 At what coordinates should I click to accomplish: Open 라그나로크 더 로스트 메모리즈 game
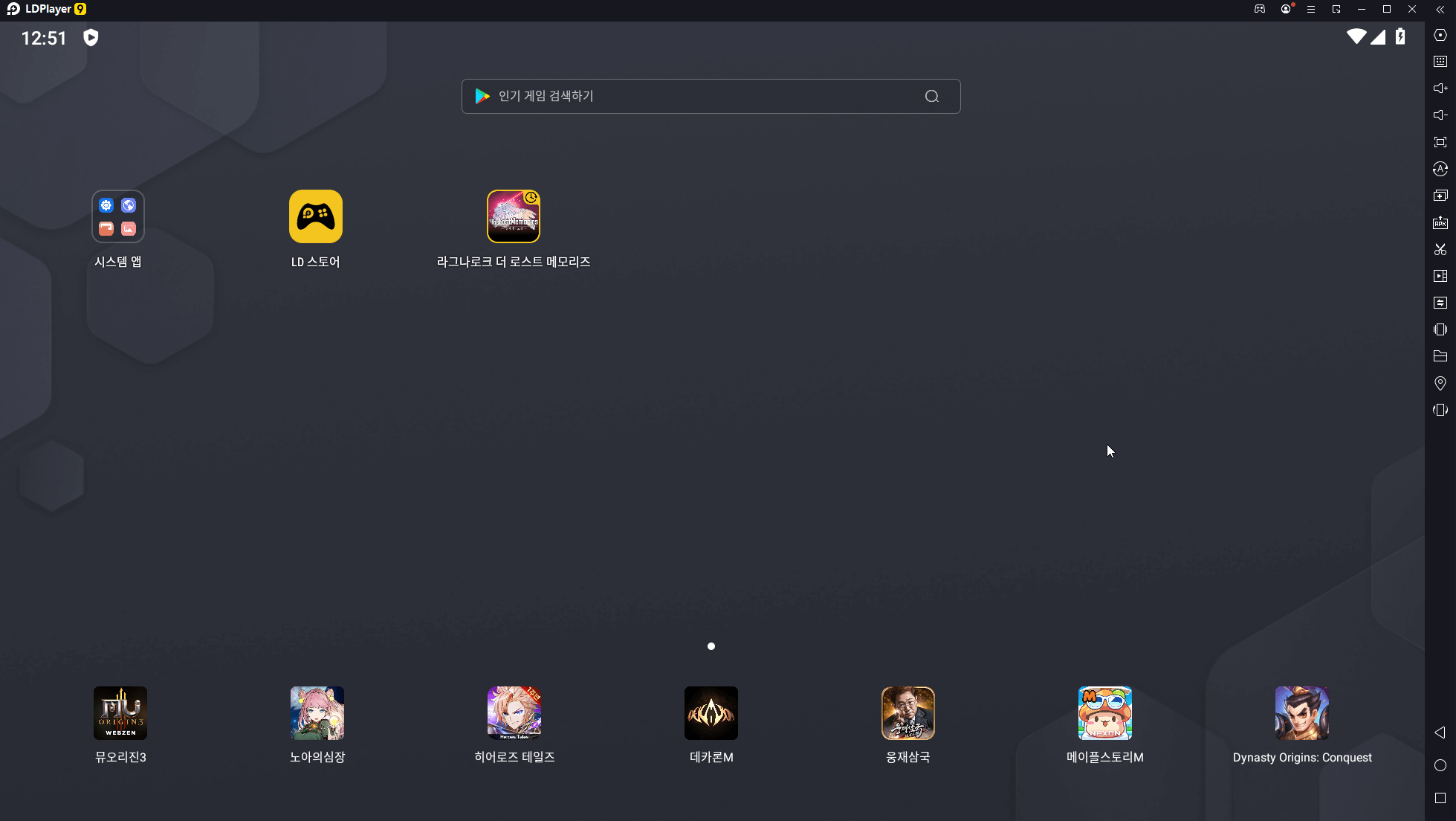514,216
